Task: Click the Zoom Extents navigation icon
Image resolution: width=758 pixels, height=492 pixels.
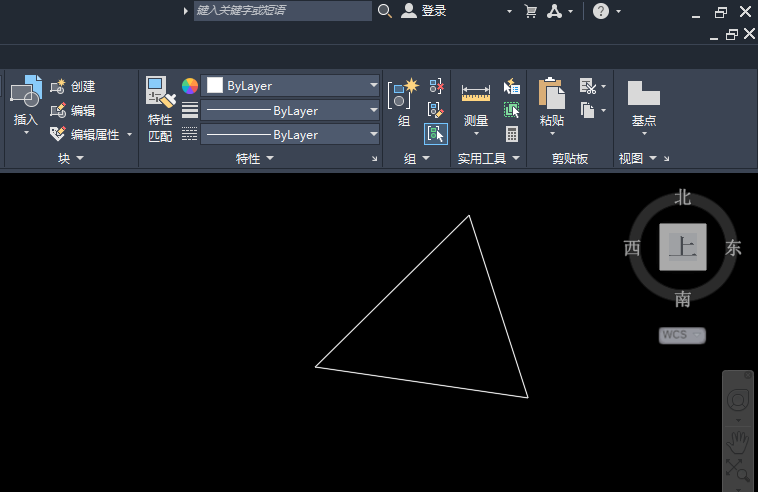Action: tap(738, 470)
